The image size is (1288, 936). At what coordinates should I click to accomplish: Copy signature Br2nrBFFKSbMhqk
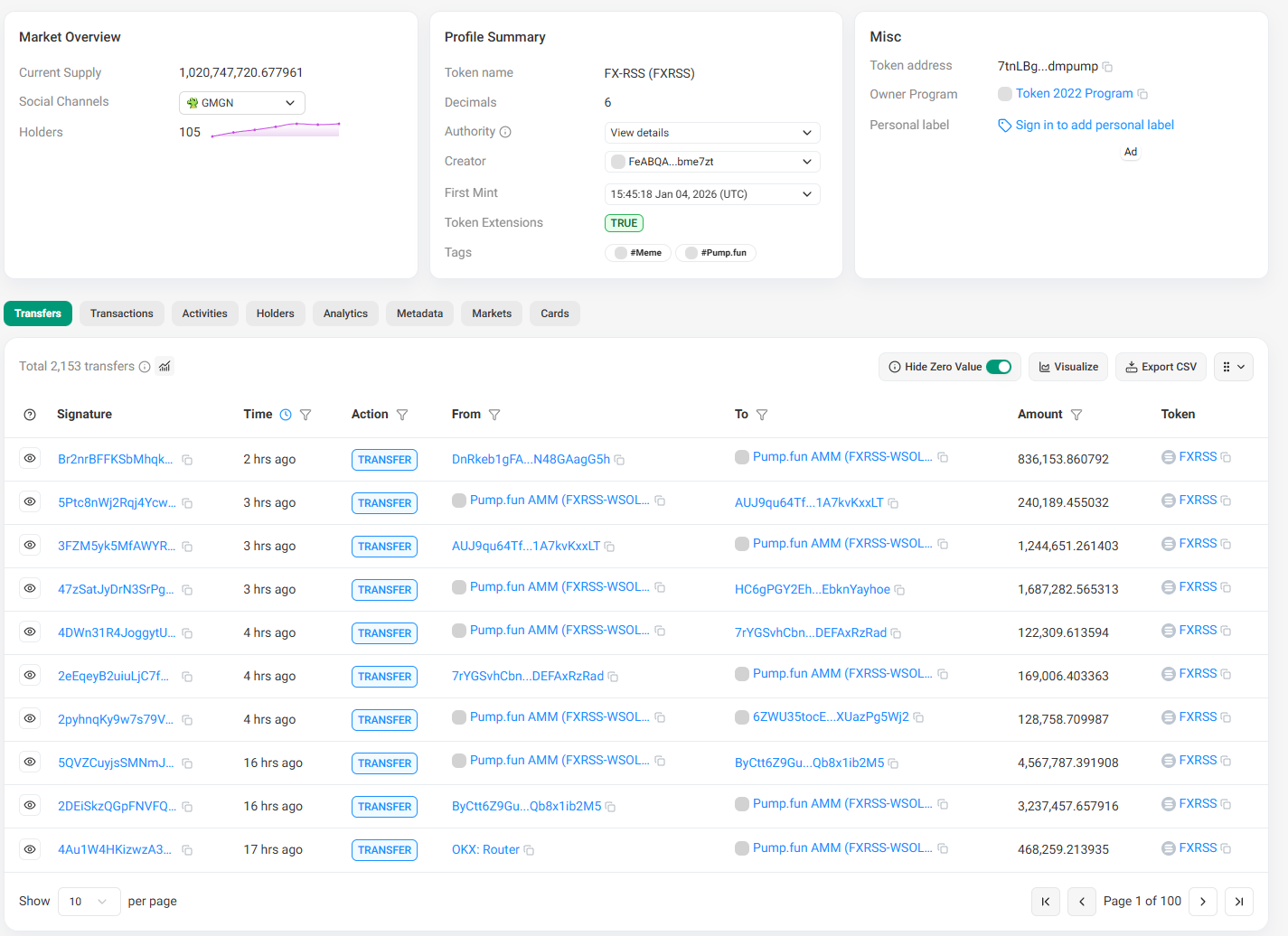[187, 460]
